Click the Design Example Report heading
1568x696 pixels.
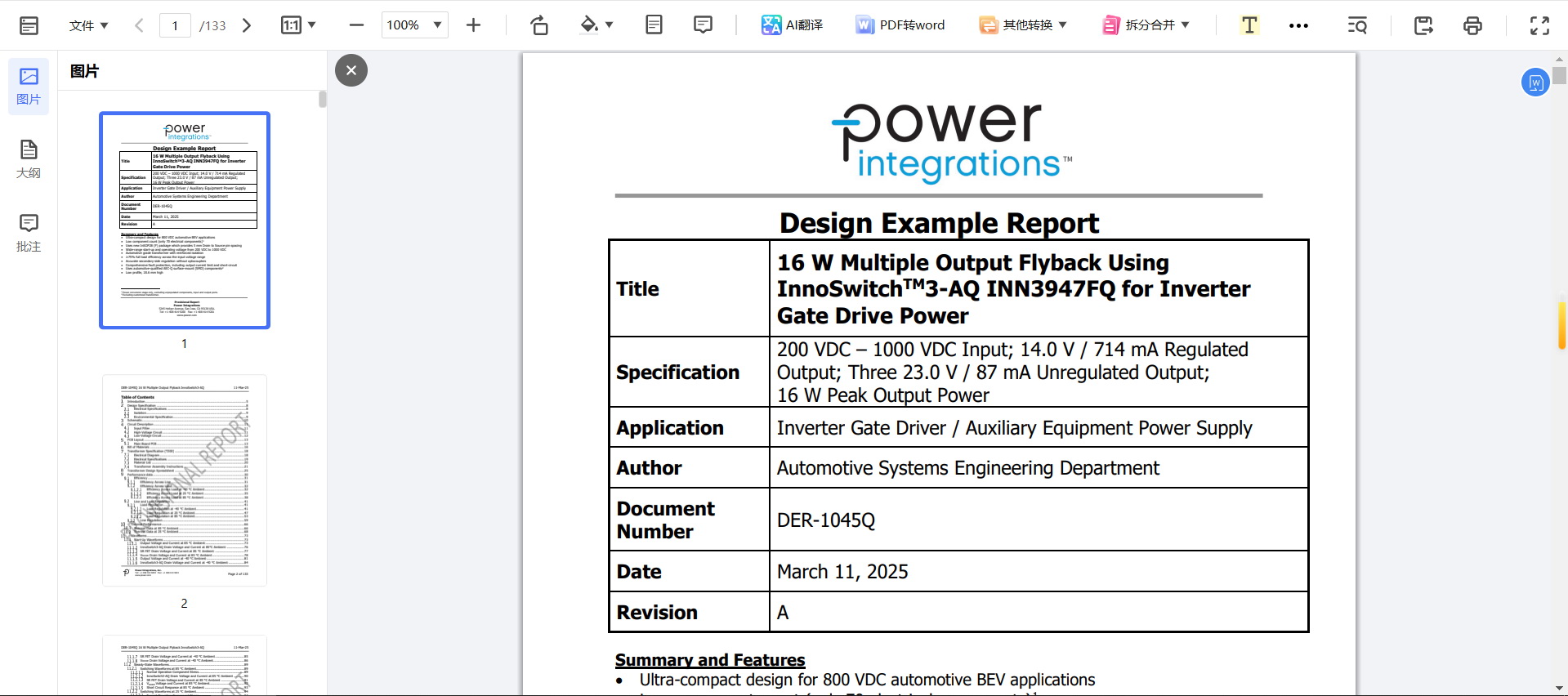(x=939, y=223)
